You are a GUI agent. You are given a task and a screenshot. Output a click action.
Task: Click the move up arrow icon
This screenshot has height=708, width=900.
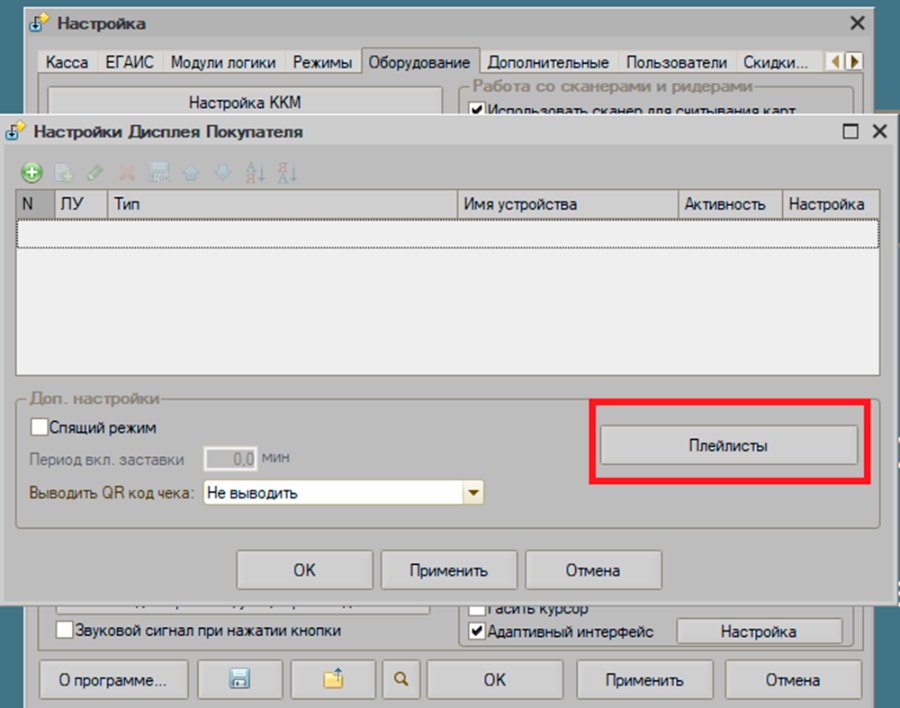[x=191, y=172]
